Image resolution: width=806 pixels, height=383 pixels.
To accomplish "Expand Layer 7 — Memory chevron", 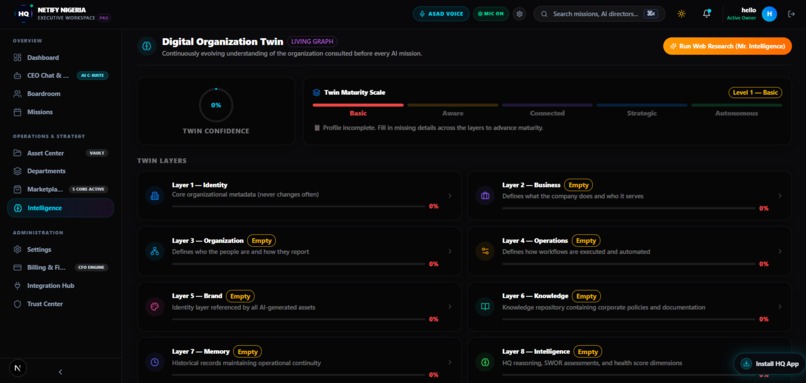I will click(x=450, y=362).
